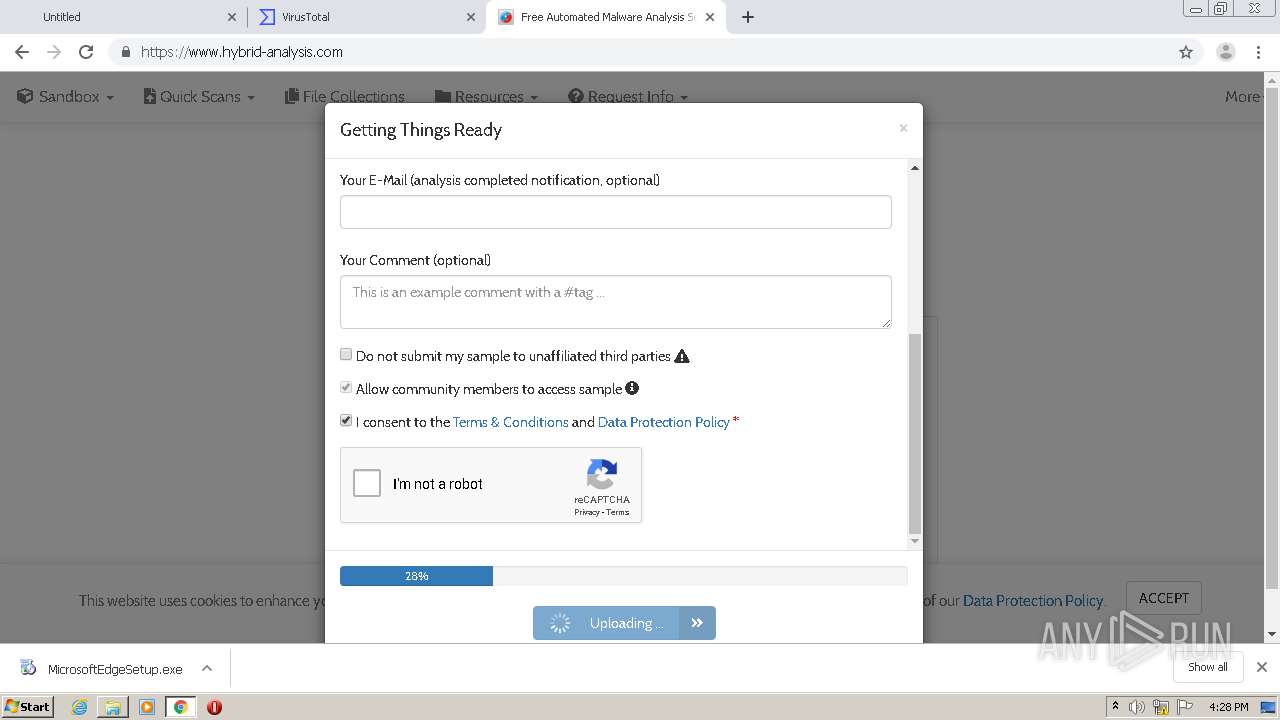Open the Chrome profile avatar icon

[x=1226, y=52]
